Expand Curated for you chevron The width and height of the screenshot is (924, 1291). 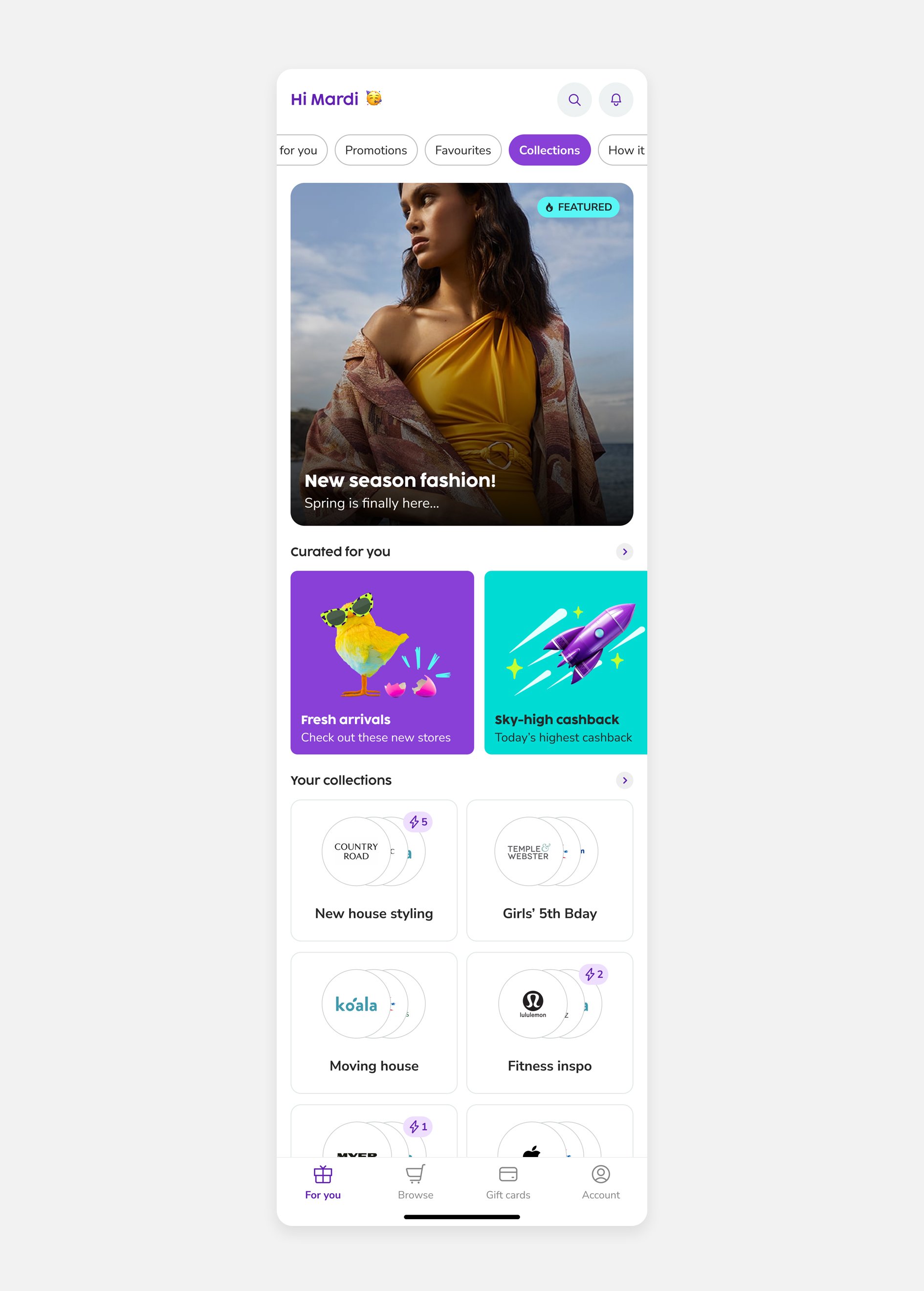pyautogui.click(x=625, y=551)
